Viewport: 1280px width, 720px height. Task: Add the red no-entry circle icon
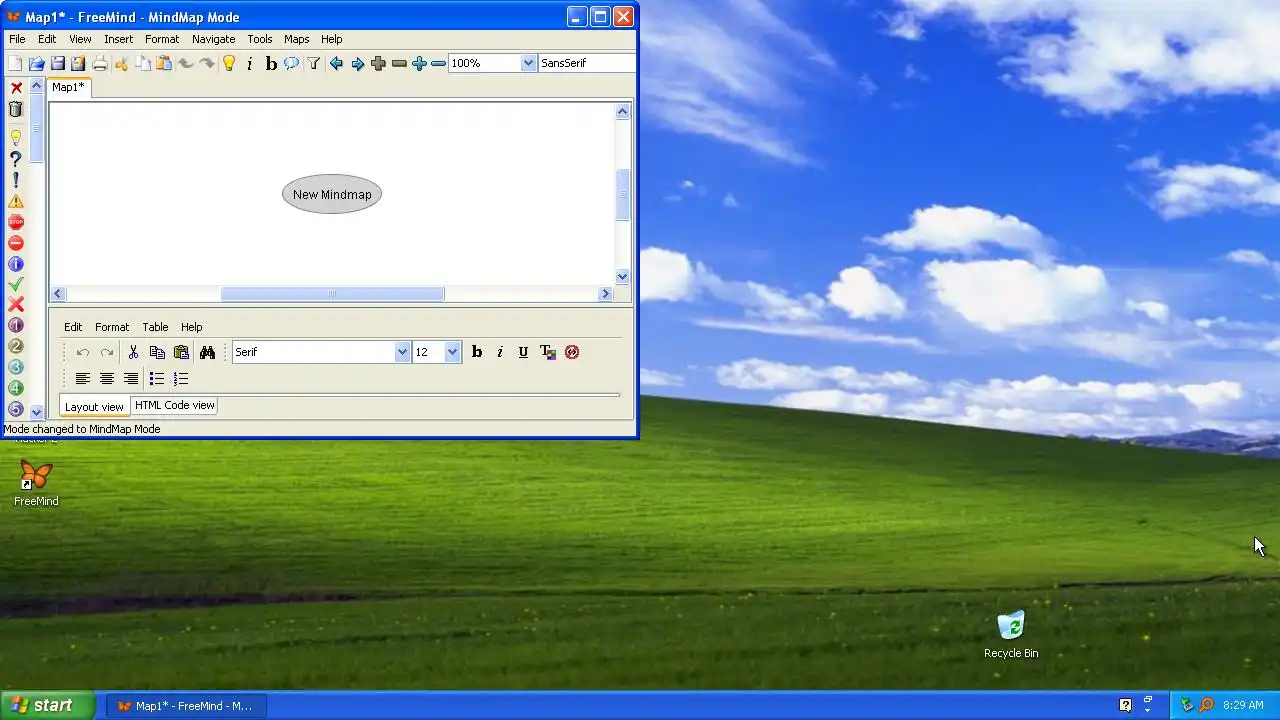[16, 243]
